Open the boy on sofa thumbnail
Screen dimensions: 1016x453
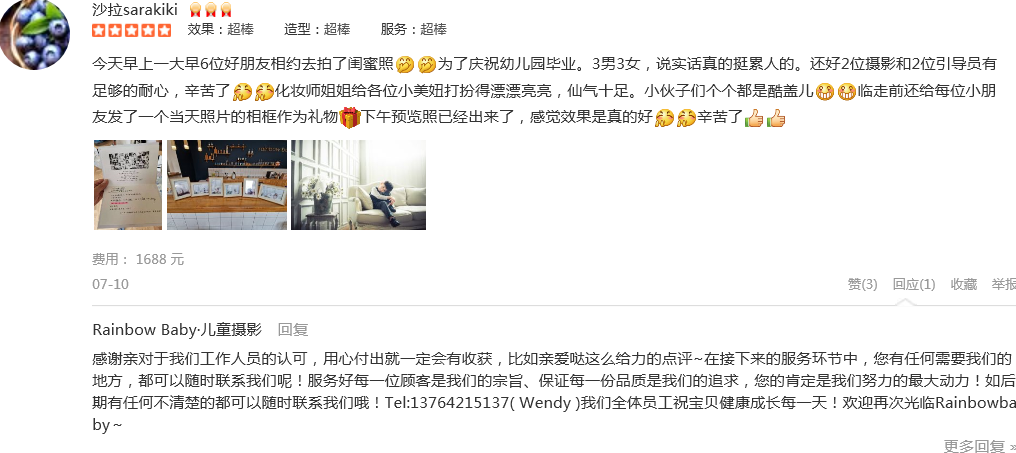(358, 185)
